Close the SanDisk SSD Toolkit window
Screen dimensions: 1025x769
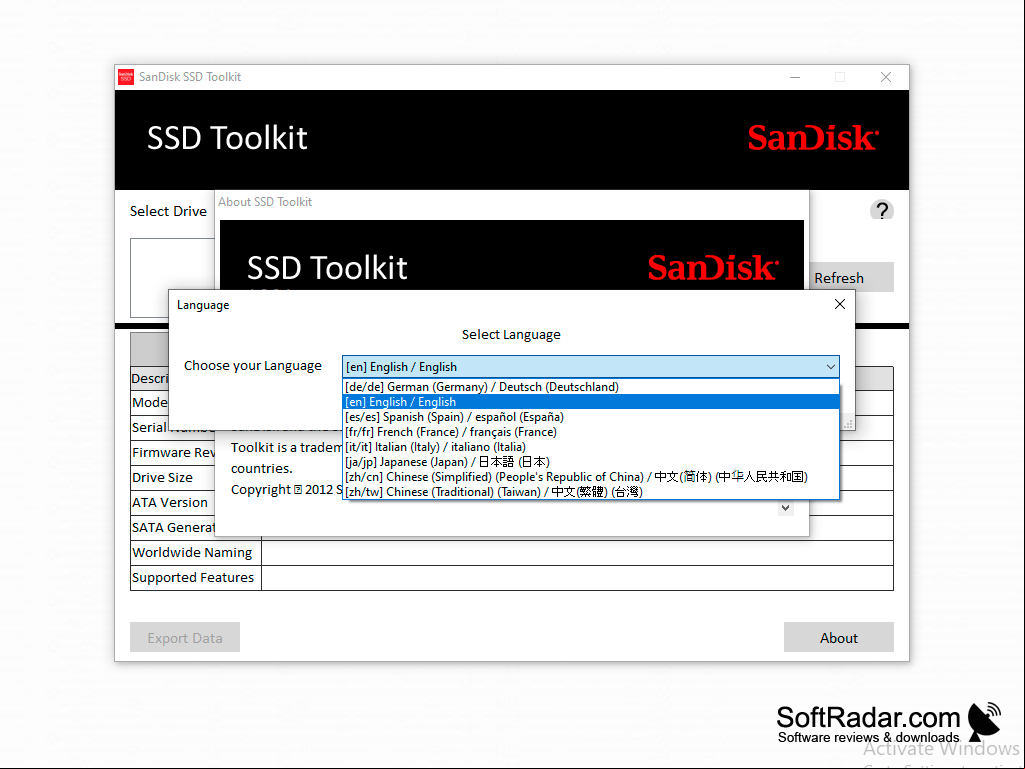coord(886,77)
